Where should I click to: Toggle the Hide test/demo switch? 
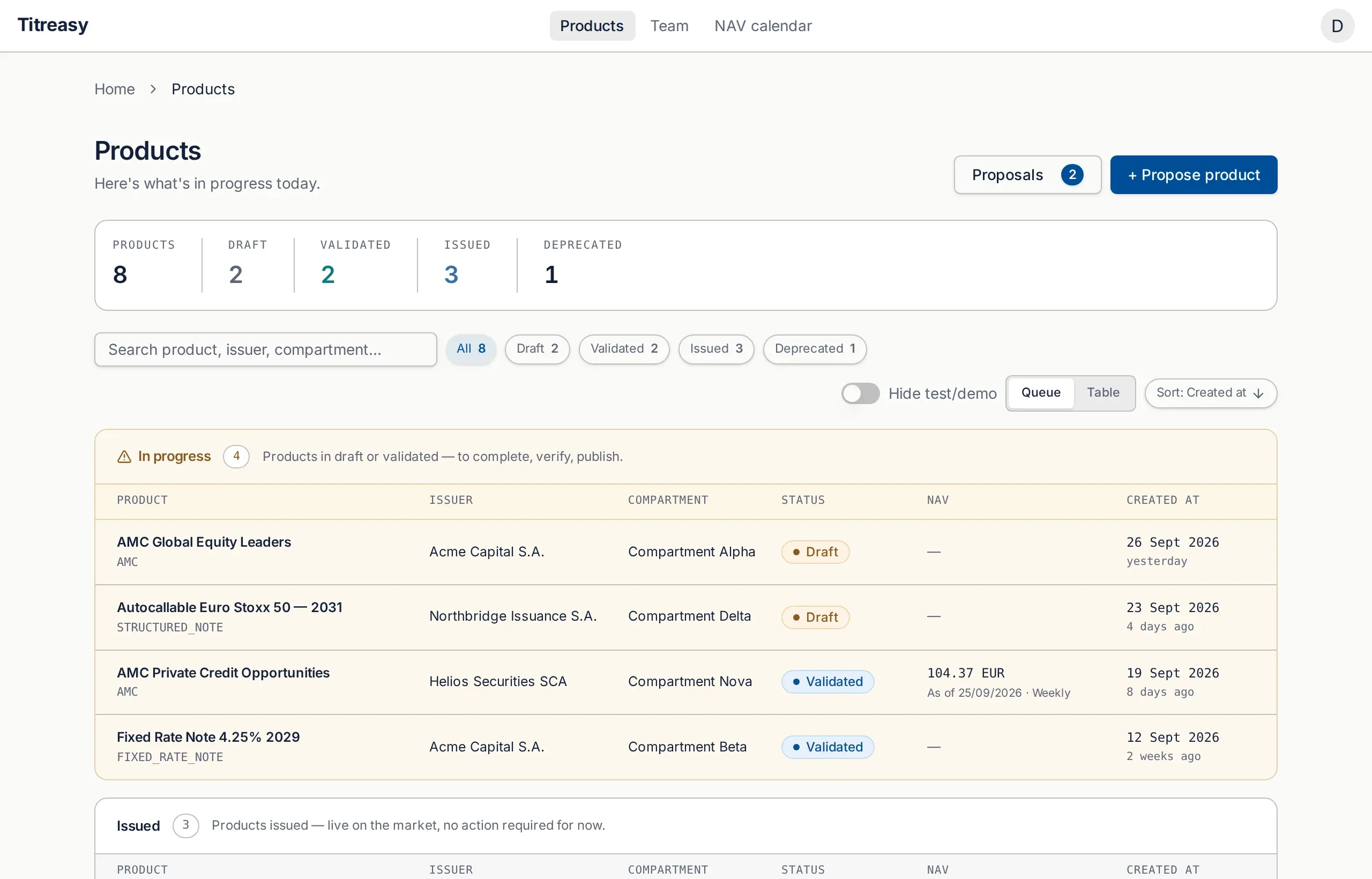(860, 393)
